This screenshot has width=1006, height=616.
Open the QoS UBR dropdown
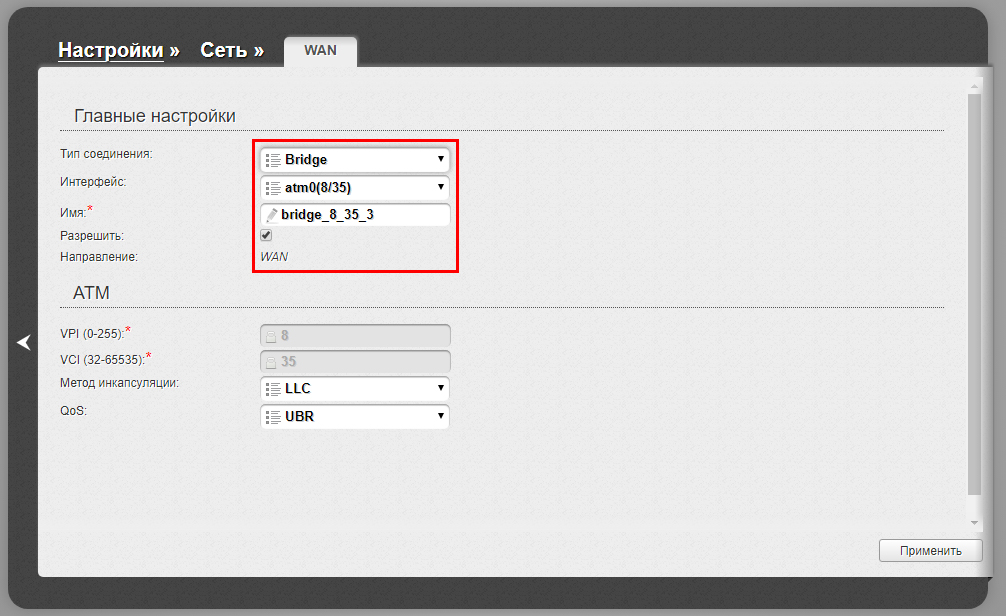tap(355, 416)
